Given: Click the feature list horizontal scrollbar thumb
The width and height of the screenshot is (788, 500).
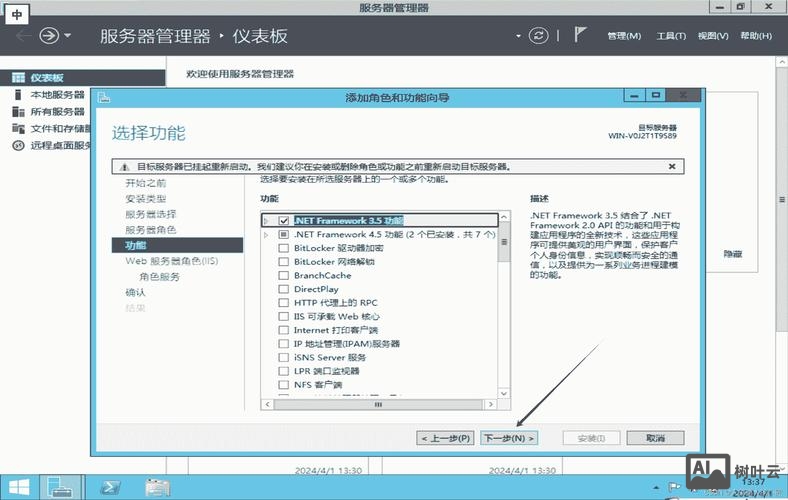Looking at the screenshot, I should point(378,405).
